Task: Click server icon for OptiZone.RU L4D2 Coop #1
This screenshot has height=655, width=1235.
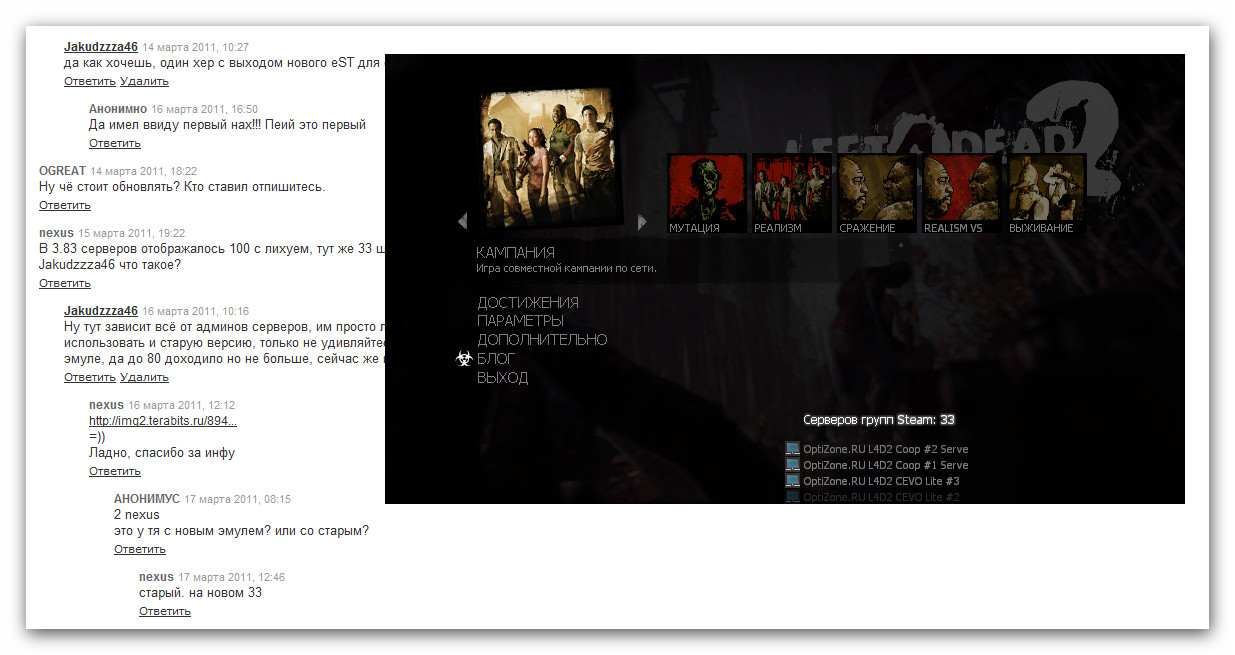Action: 793,465
